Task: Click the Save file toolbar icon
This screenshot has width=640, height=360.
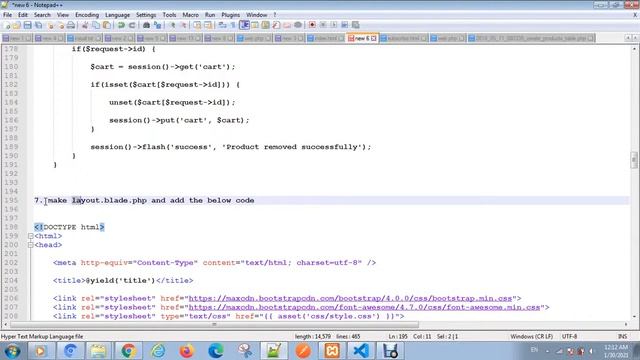Action: tap(27, 25)
